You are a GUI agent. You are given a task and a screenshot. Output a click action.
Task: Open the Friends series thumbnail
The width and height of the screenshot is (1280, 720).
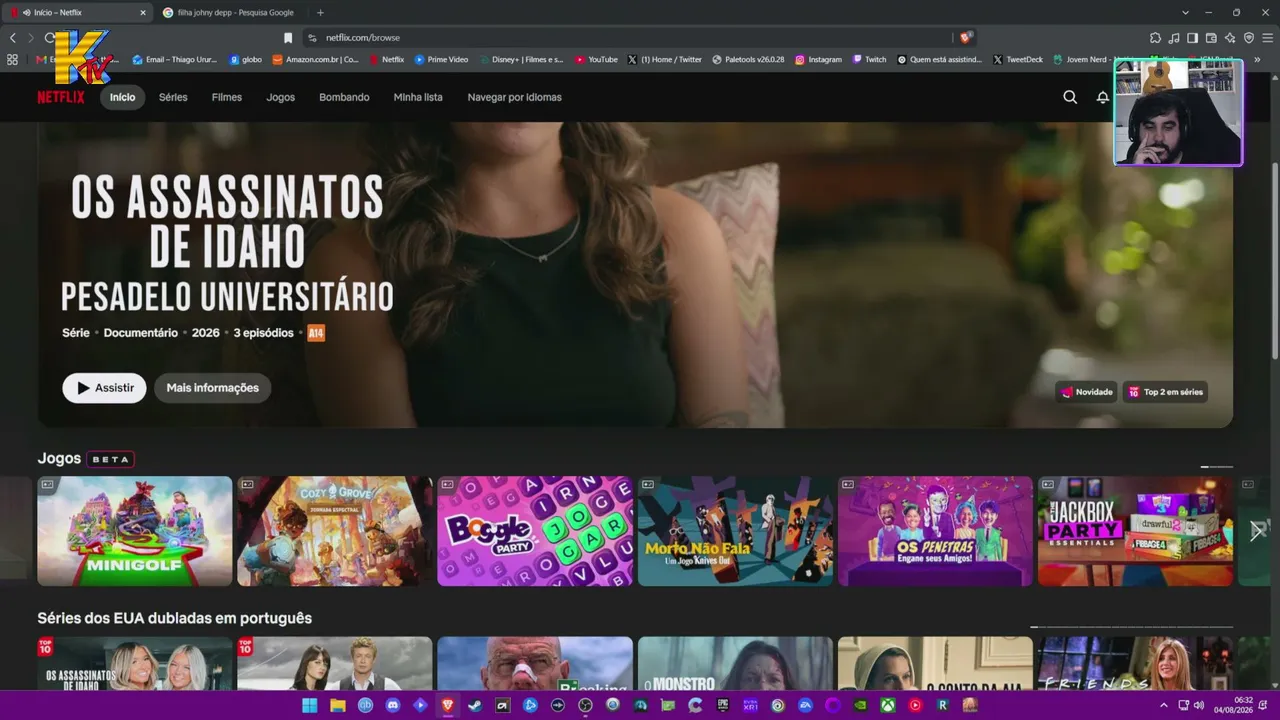[x=1135, y=664]
